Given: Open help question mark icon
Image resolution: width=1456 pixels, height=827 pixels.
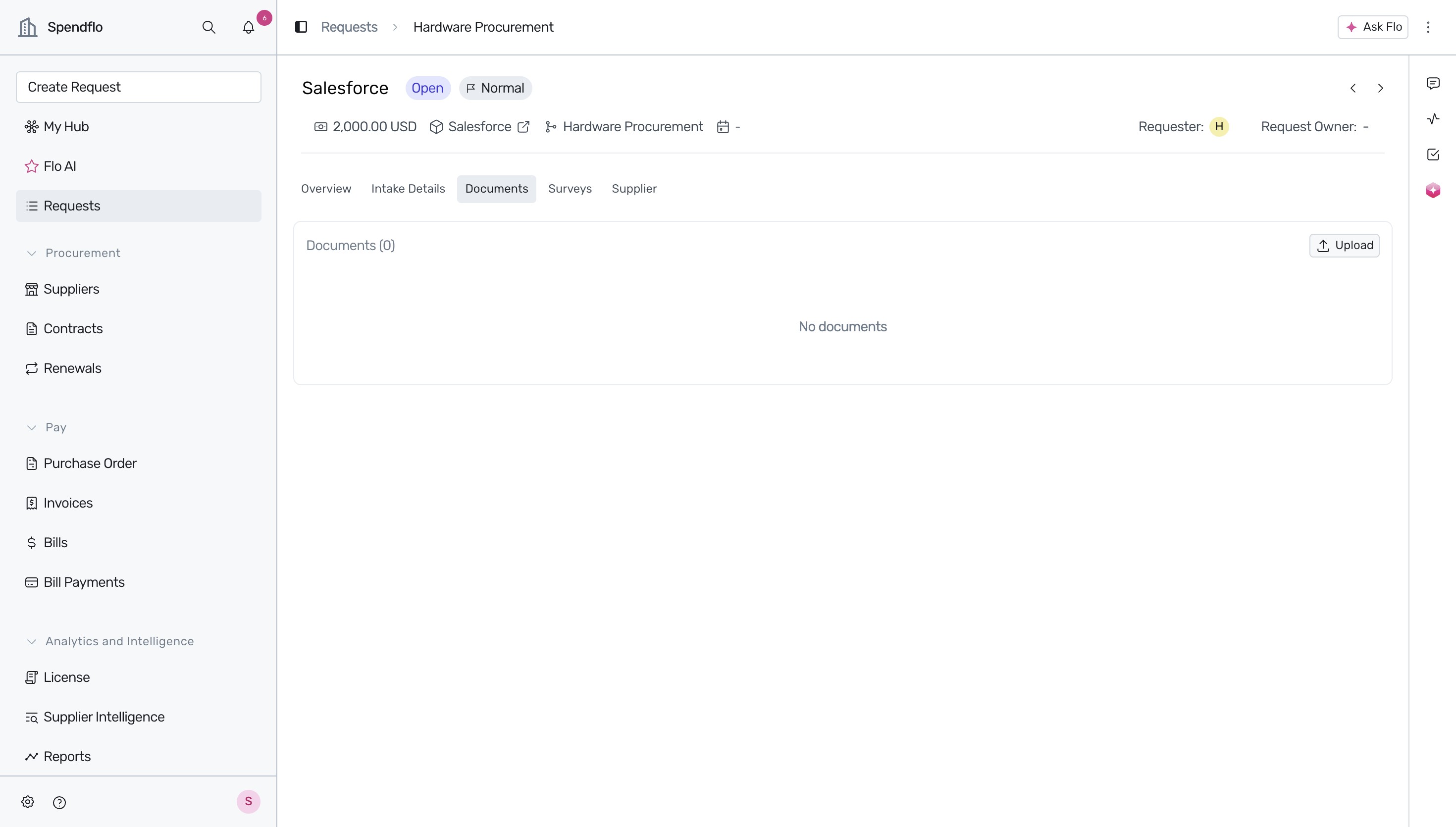Looking at the screenshot, I should pyautogui.click(x=59, y=803).
